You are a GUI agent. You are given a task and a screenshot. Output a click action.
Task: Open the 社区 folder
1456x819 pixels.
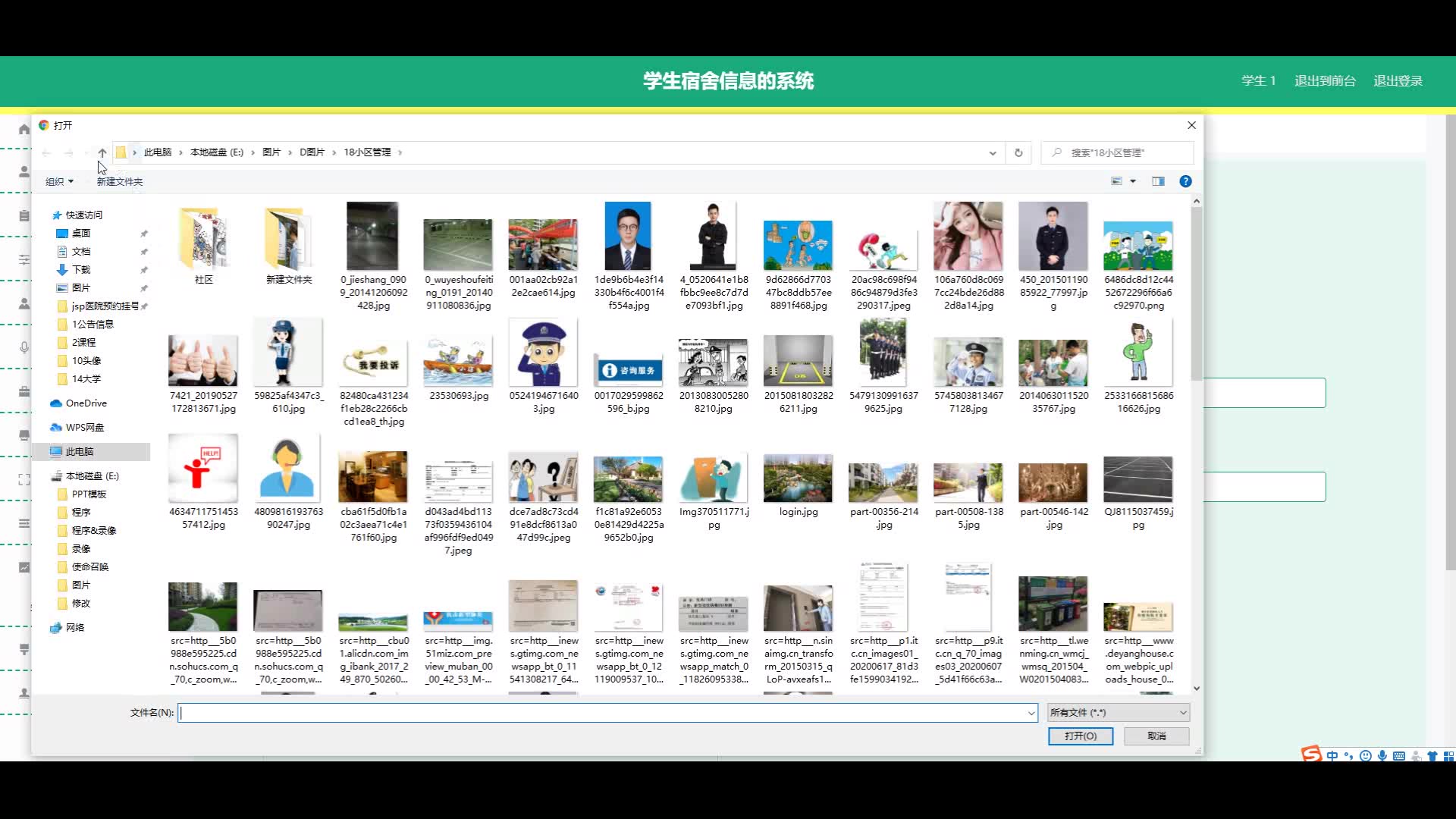point(203,243)
